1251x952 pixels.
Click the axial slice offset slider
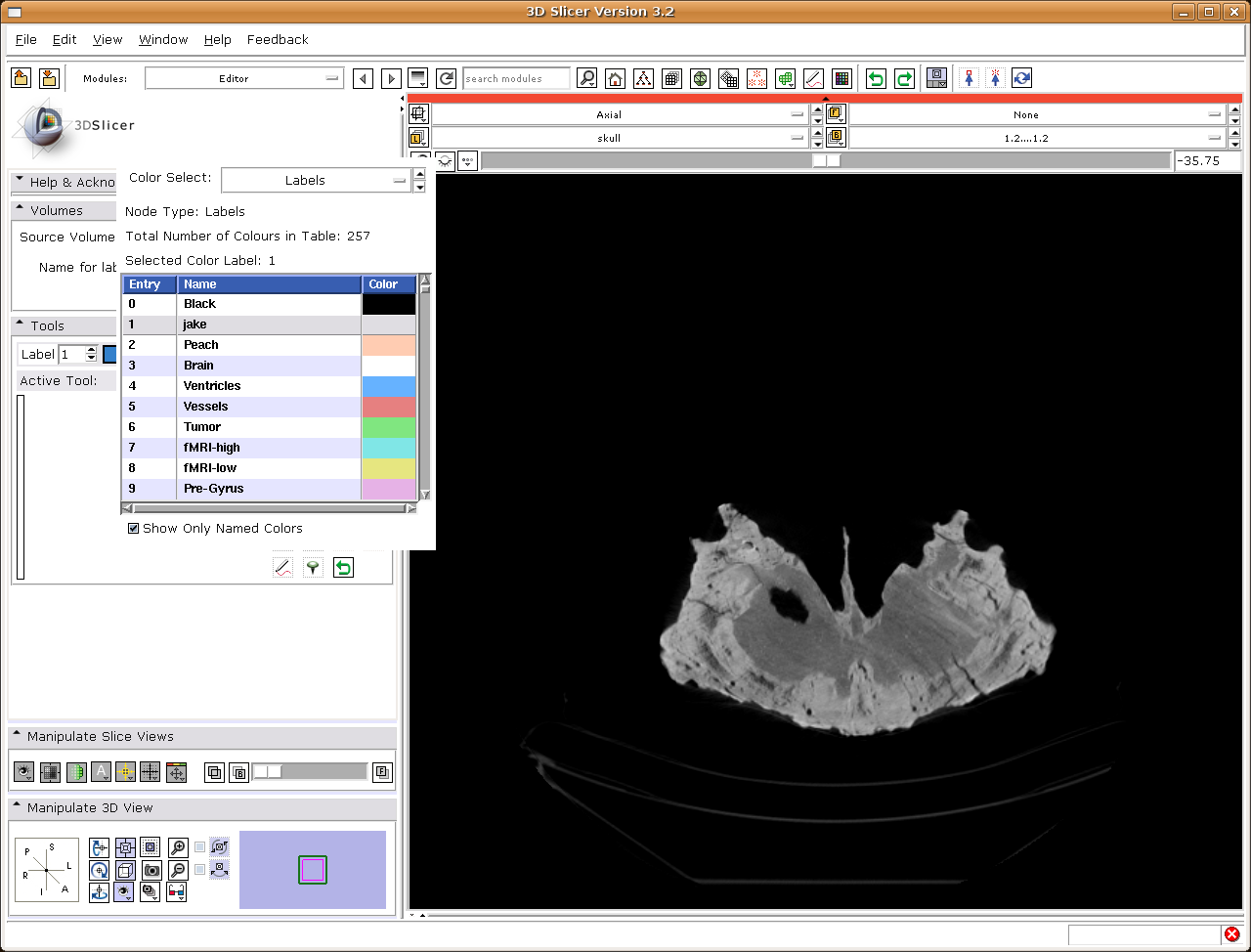tap(826, 160)
